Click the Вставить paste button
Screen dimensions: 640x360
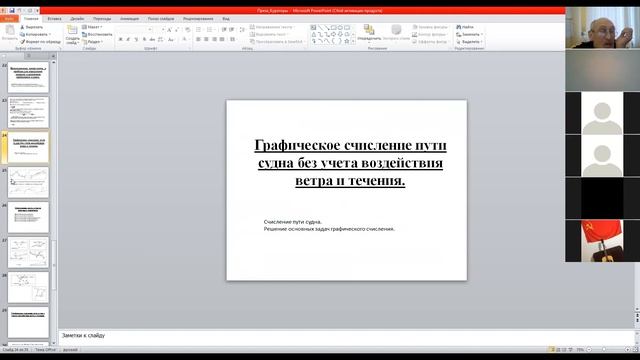click(x=9, y=33)
